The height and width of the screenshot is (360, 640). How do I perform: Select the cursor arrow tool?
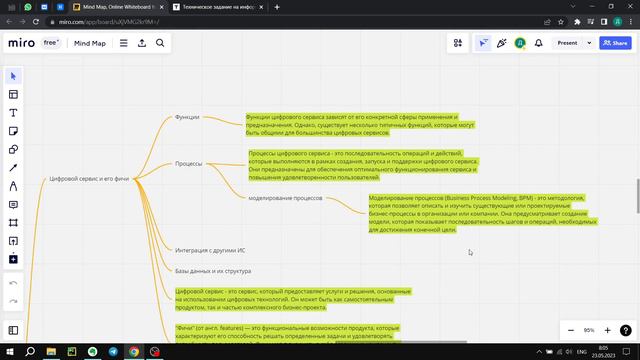13,76
